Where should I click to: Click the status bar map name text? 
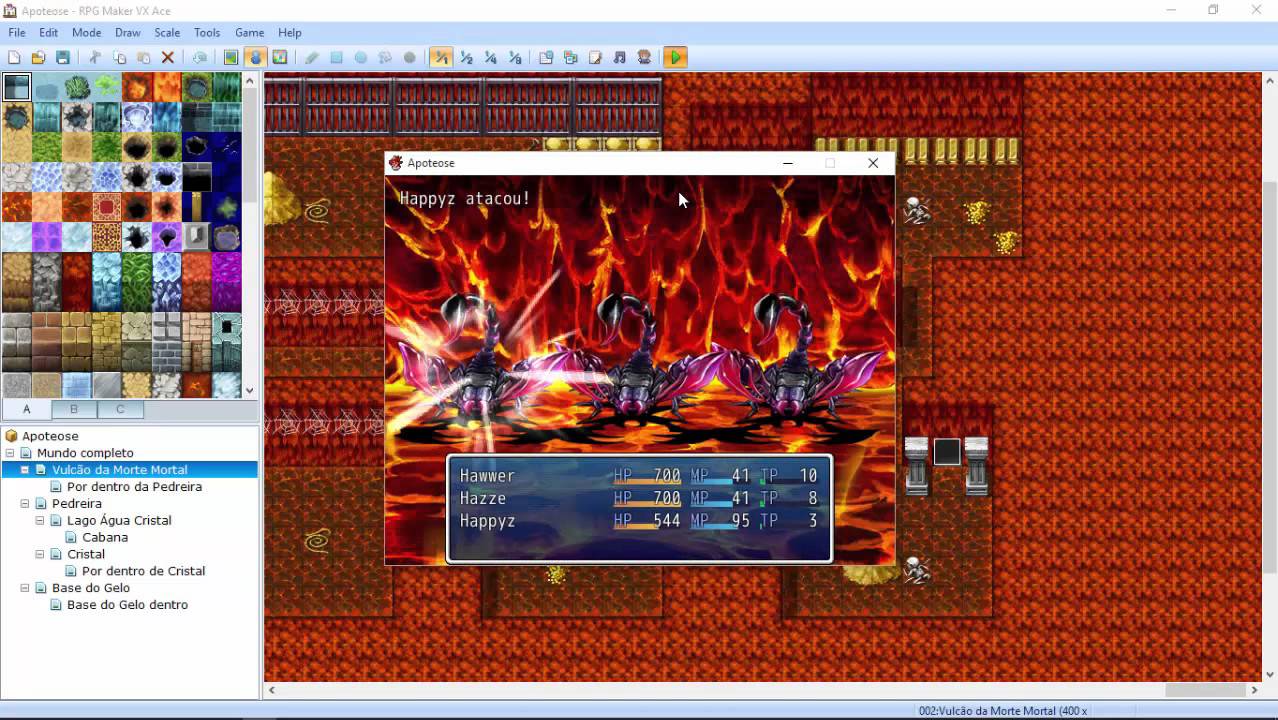coord(1003,711)
